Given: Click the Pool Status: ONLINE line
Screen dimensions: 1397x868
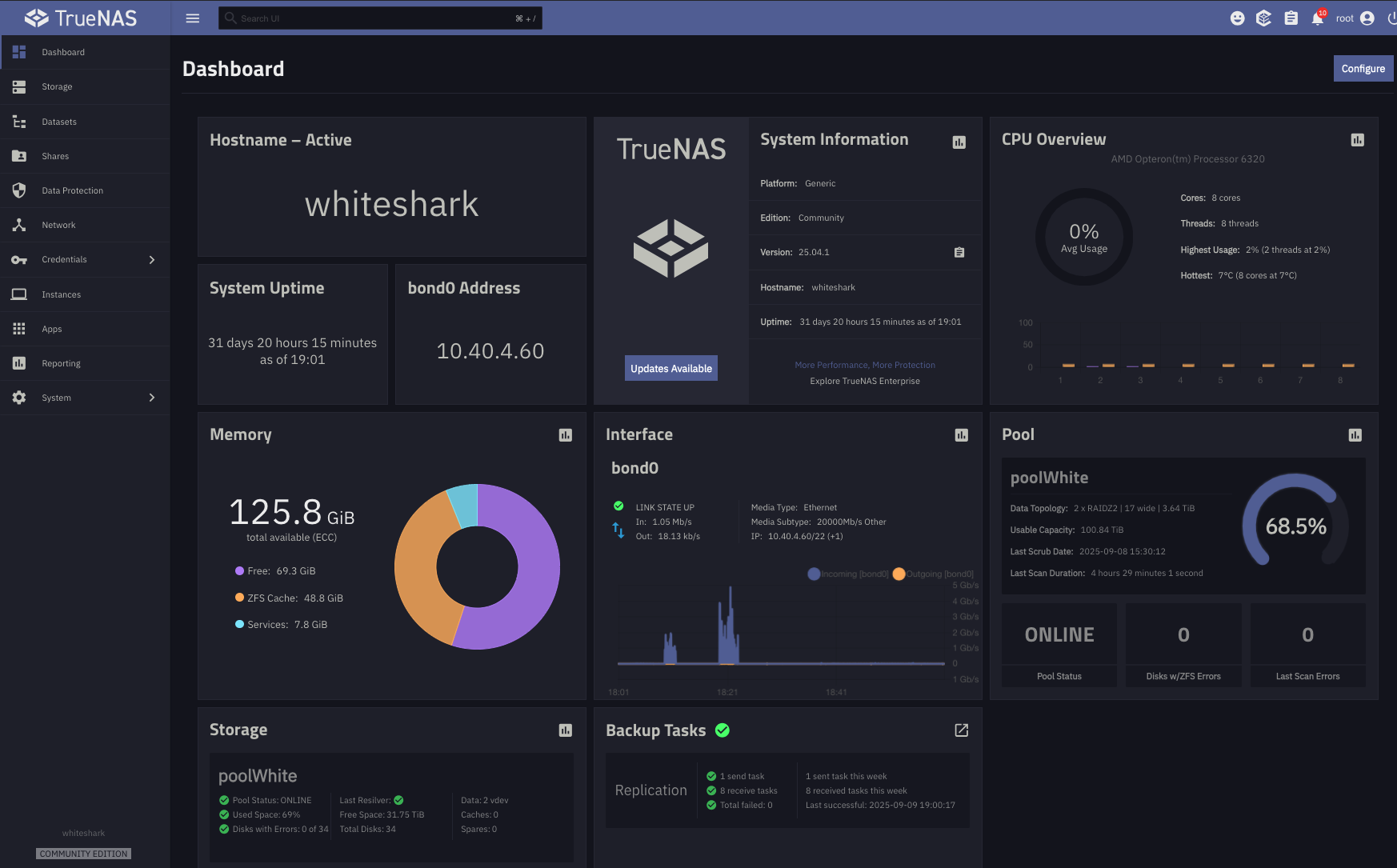Looking at the screenshot, I should 266,800.
